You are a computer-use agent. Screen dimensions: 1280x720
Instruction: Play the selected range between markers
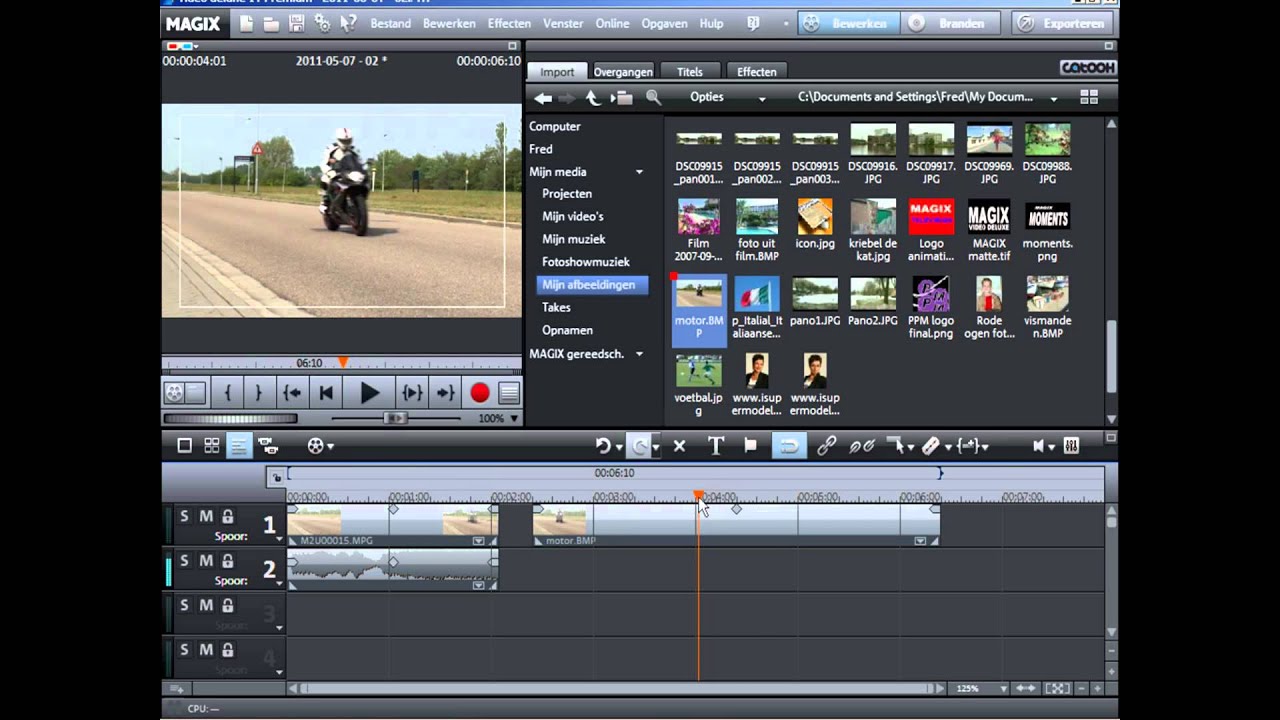click(x=412, y=393)
